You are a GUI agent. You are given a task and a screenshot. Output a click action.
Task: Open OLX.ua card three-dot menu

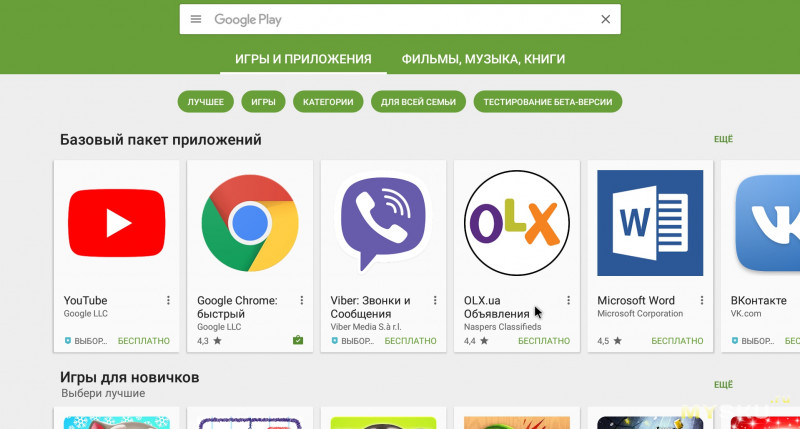coord(568,300)
